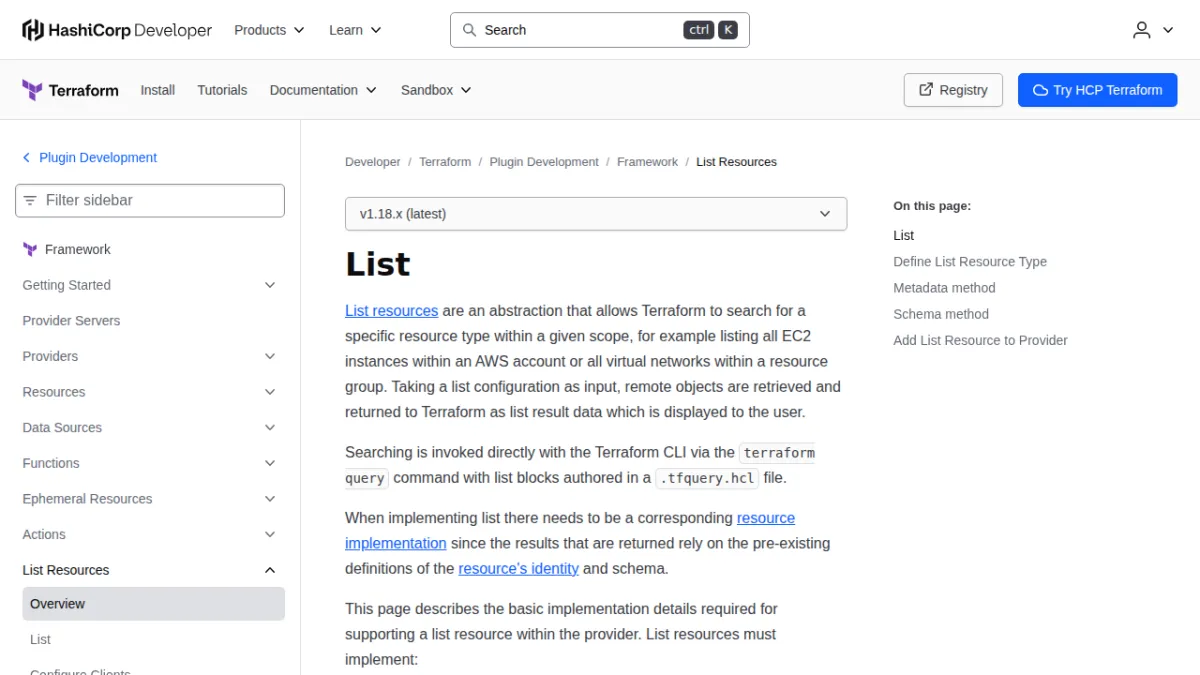Click the 'On this page:' heading
1200x675 pixels.
coord(932,206)
